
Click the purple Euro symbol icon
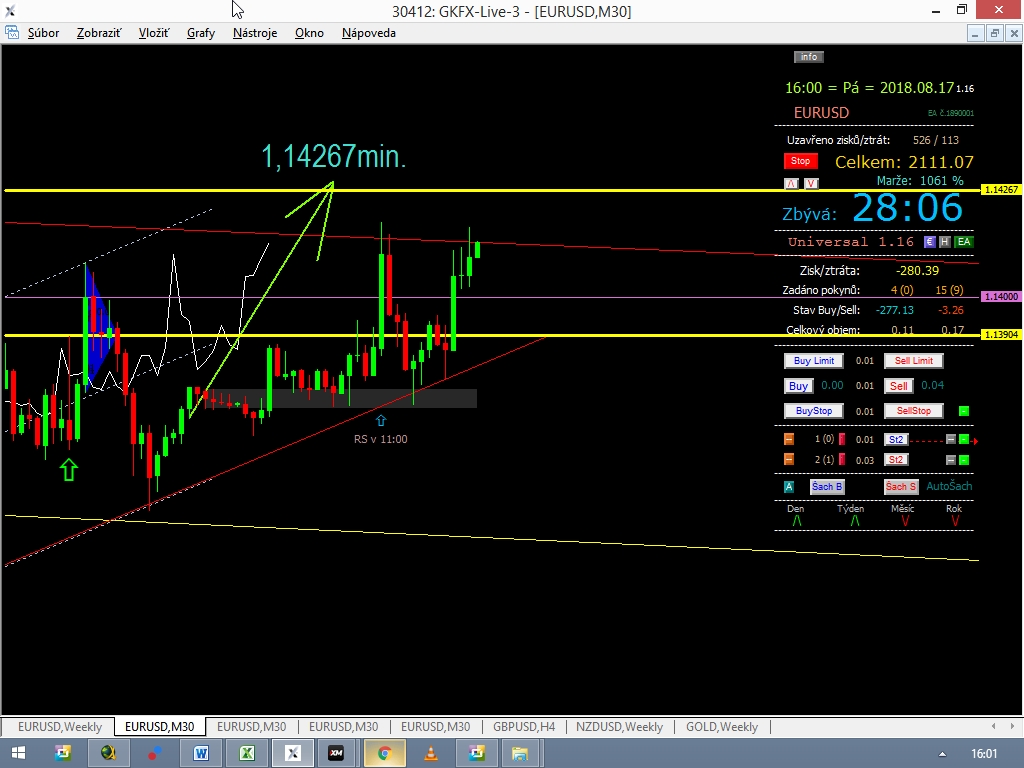929,242
